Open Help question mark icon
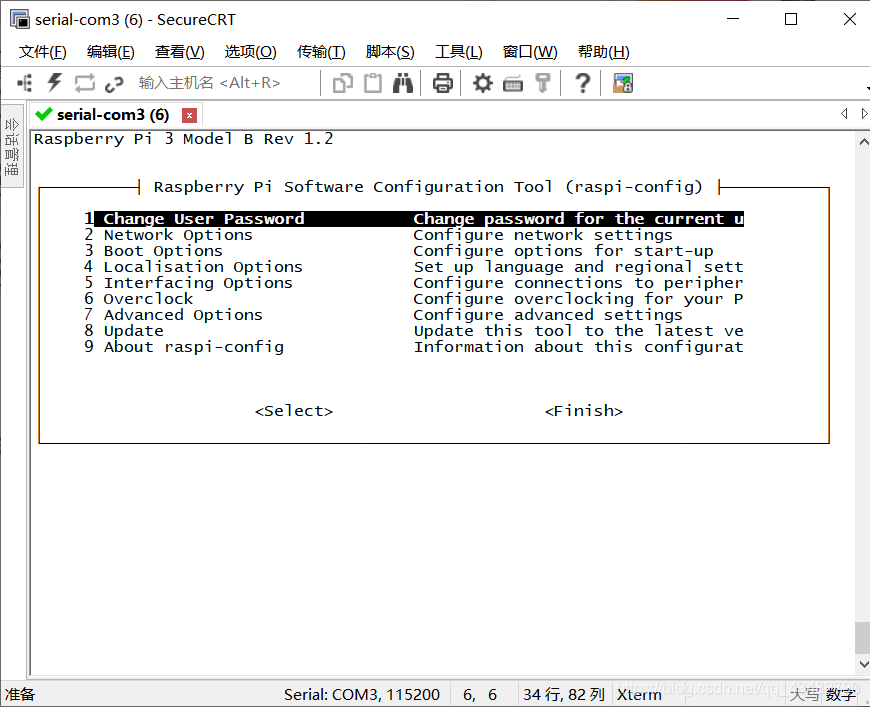This screenshot has width=870, height=707. pyautogui.click(x=582, y=83)
